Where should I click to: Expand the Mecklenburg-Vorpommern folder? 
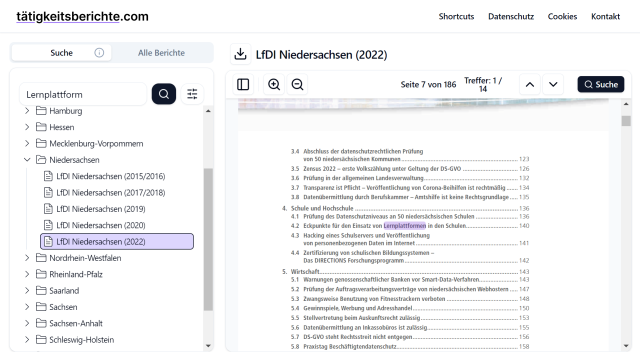point(27,143)
